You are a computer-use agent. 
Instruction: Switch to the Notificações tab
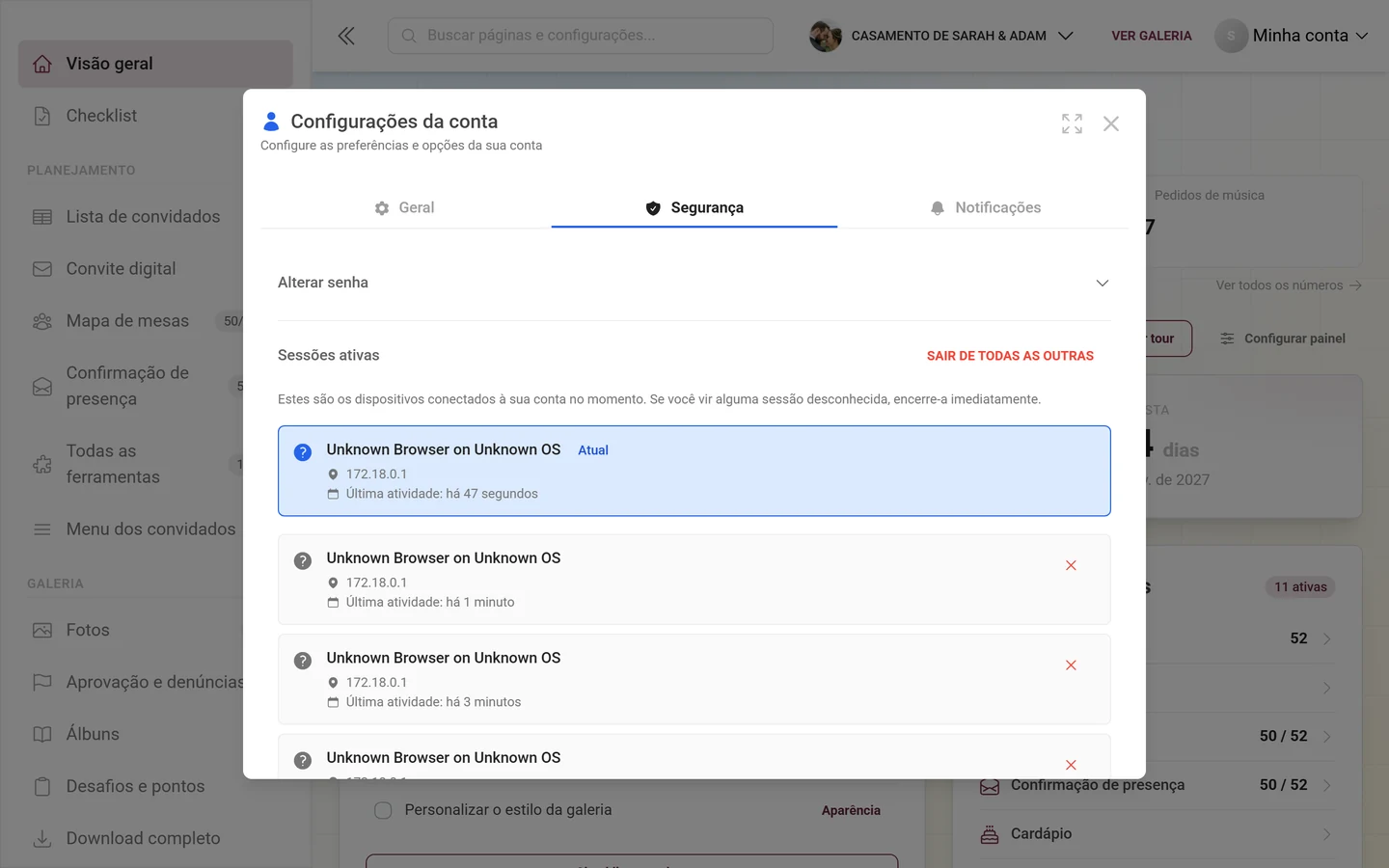[x=985, y=208]
